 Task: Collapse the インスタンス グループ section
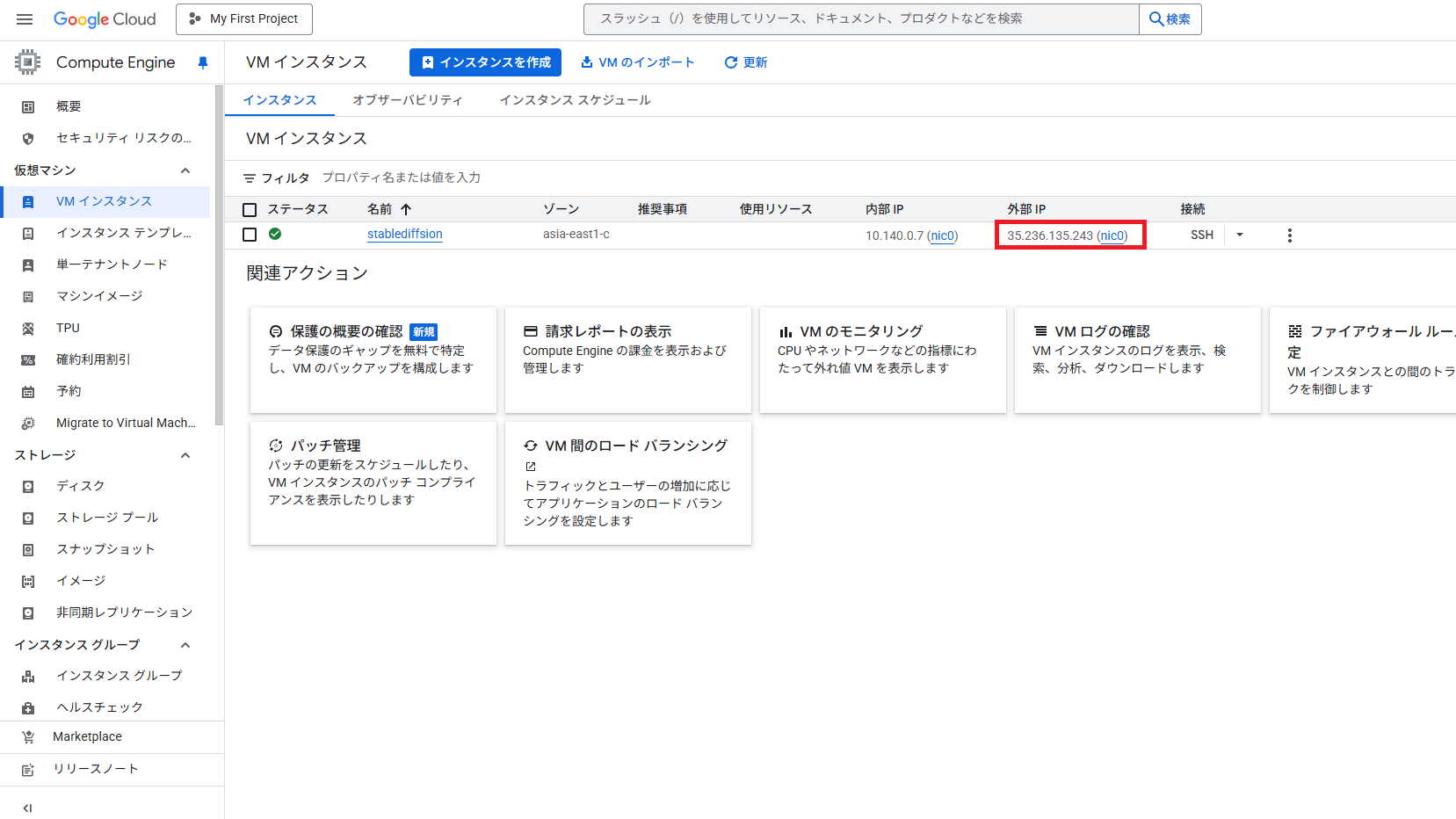coord(185,645)
